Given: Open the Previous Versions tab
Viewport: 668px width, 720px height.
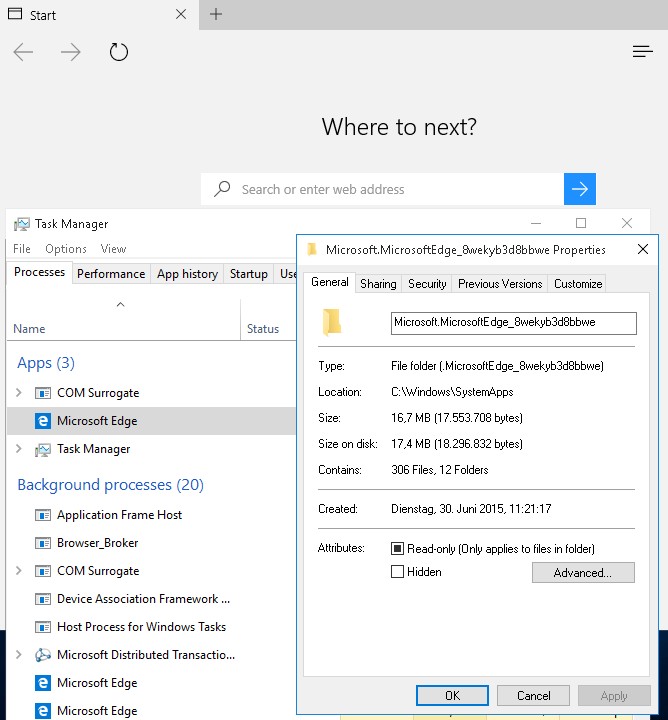Looking at the screenshot, I should pyautogui.click(x=500, y=284).
